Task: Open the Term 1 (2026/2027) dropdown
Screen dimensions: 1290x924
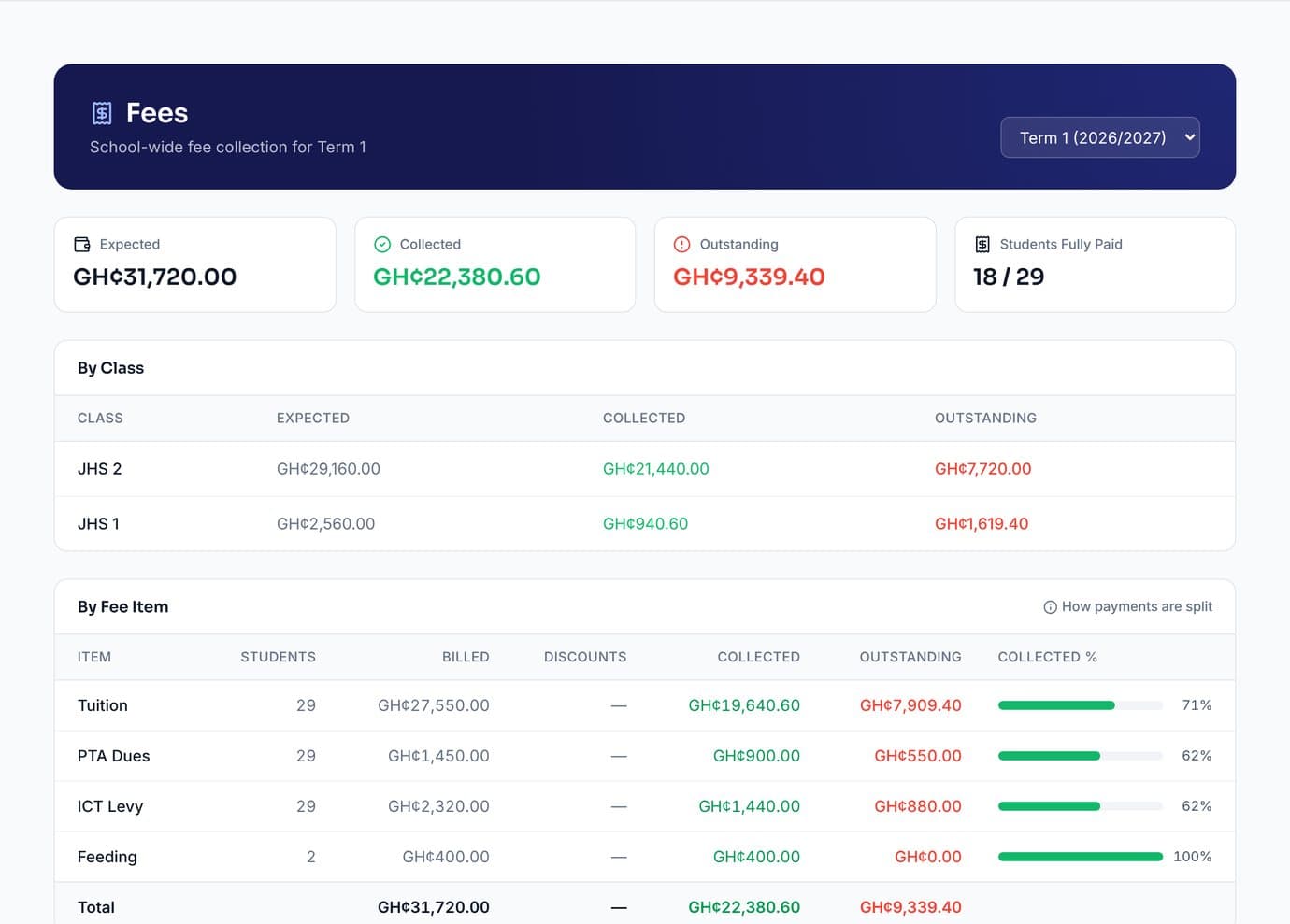Action: pos(1100,137)
